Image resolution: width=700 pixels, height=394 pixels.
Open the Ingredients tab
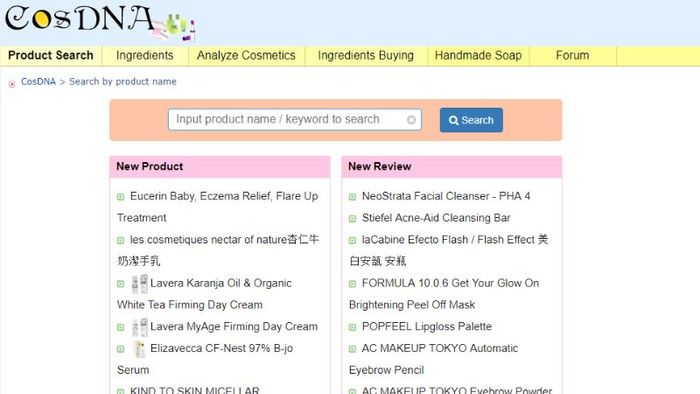click(145, 56)
